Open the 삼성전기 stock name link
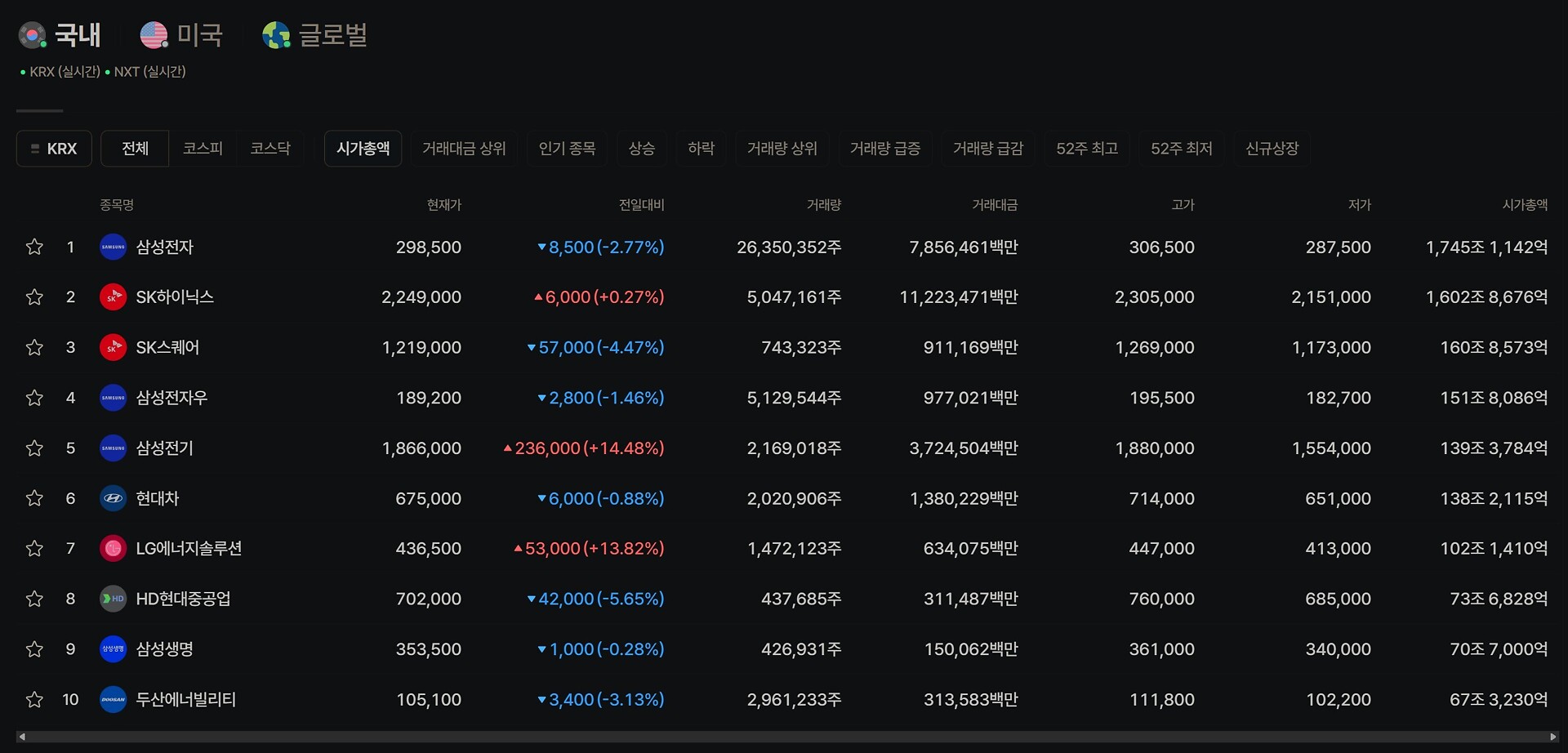The height and width of the screenshot is (753, 1568). pos(165,448)
